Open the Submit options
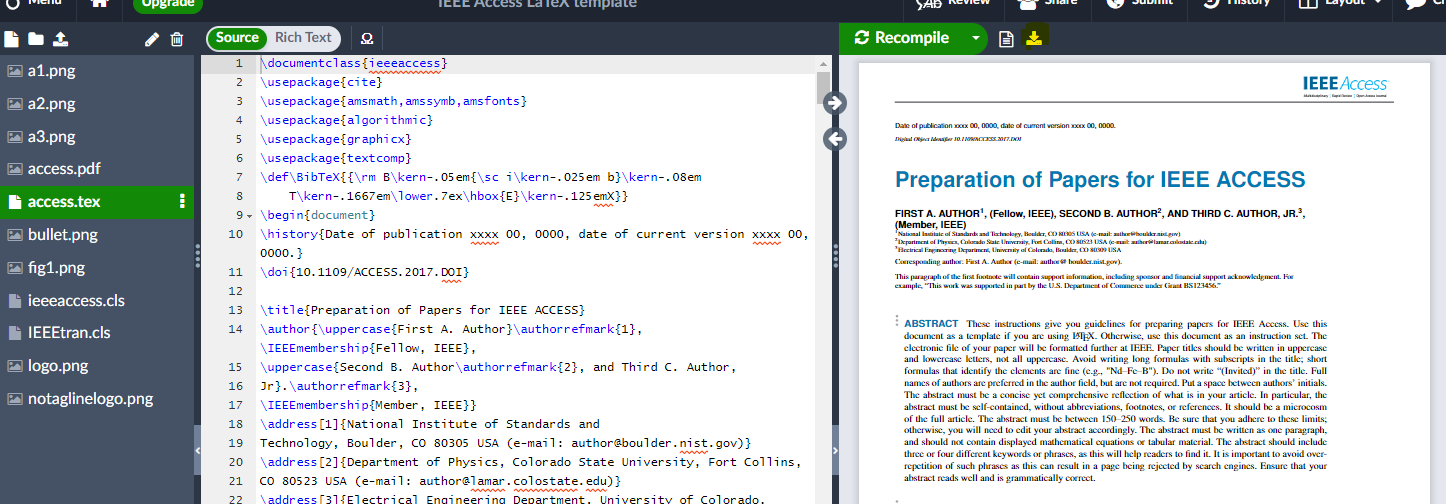This screenshot has height=504, width=1446. tap(1139, 3)
